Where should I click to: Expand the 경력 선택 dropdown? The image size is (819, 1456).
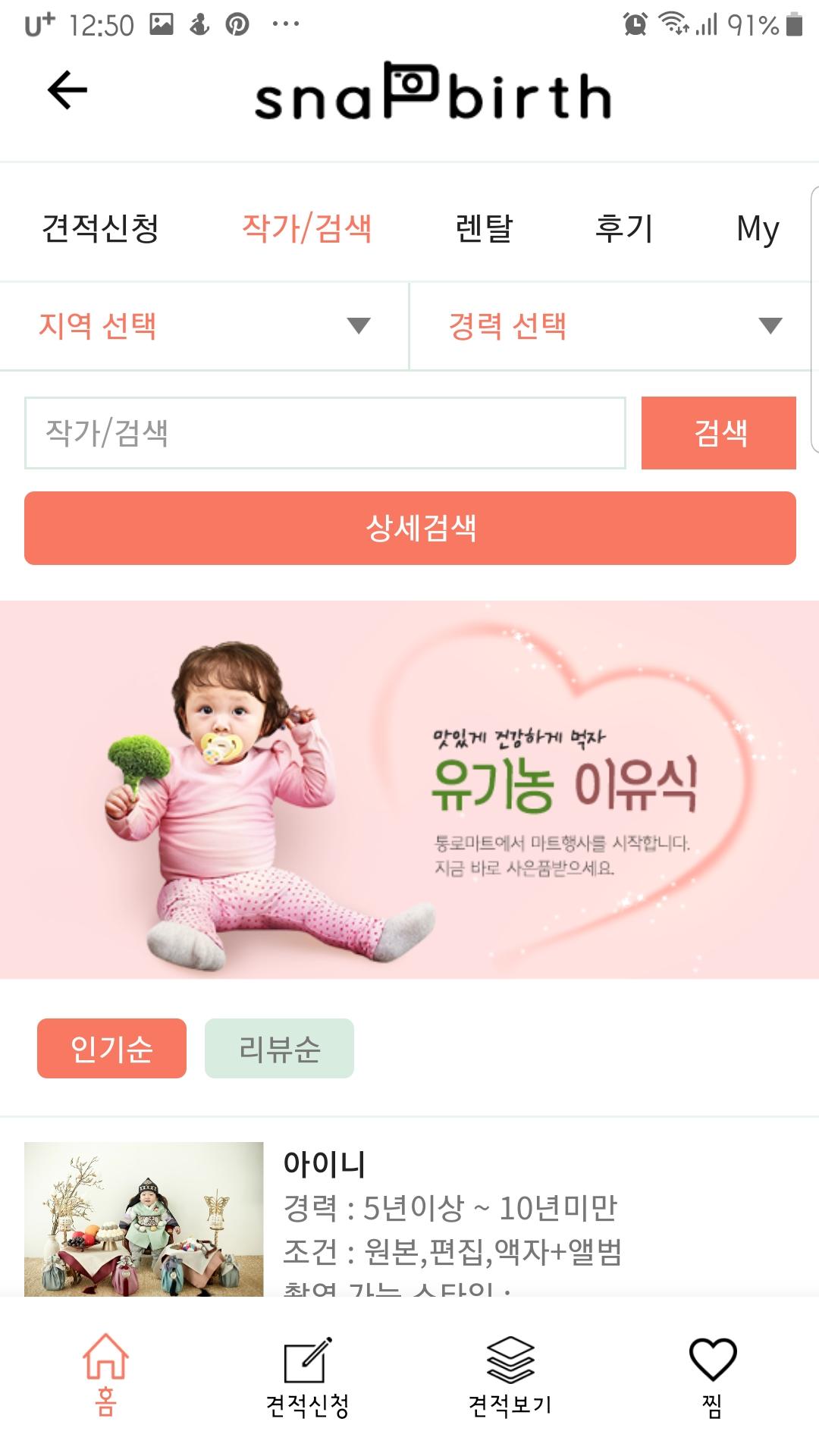(614, 326)
